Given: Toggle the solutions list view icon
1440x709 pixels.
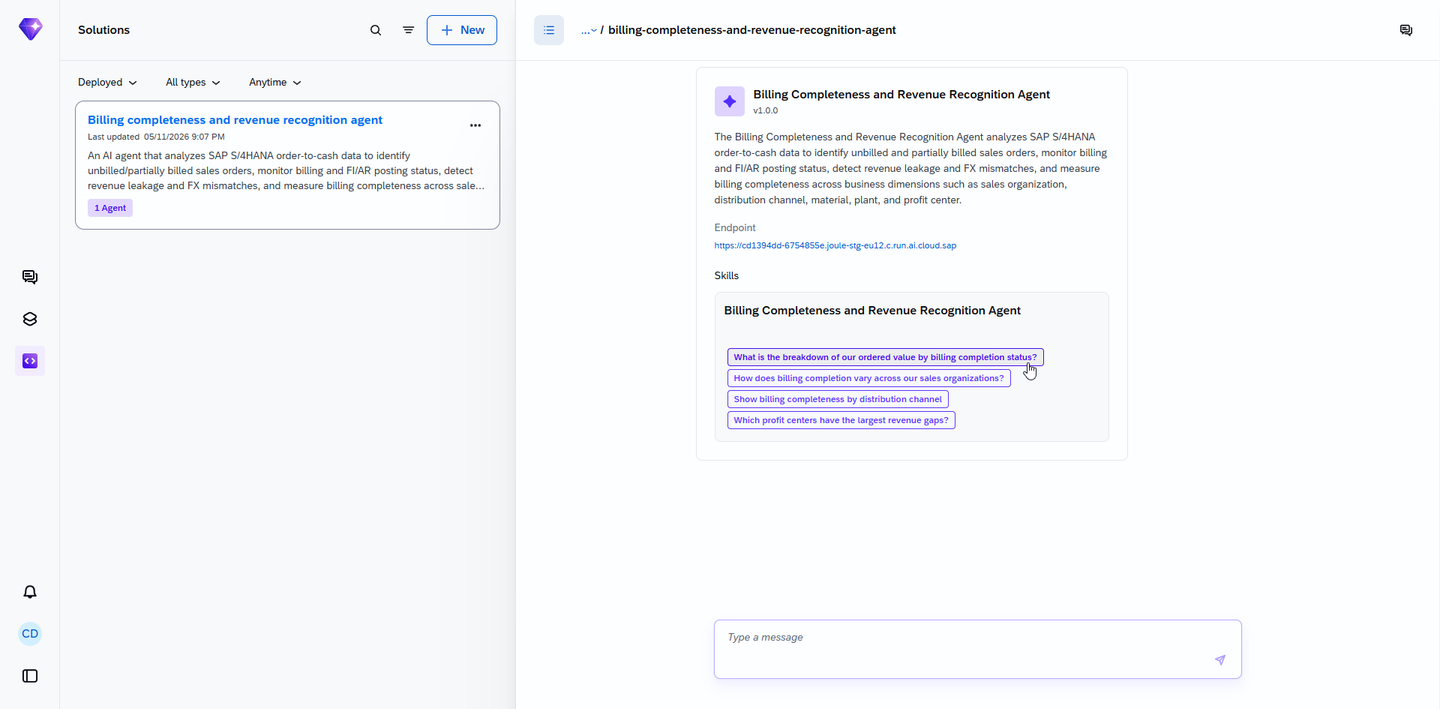Looking at the screenshot, I should click(x=549, y=30).
